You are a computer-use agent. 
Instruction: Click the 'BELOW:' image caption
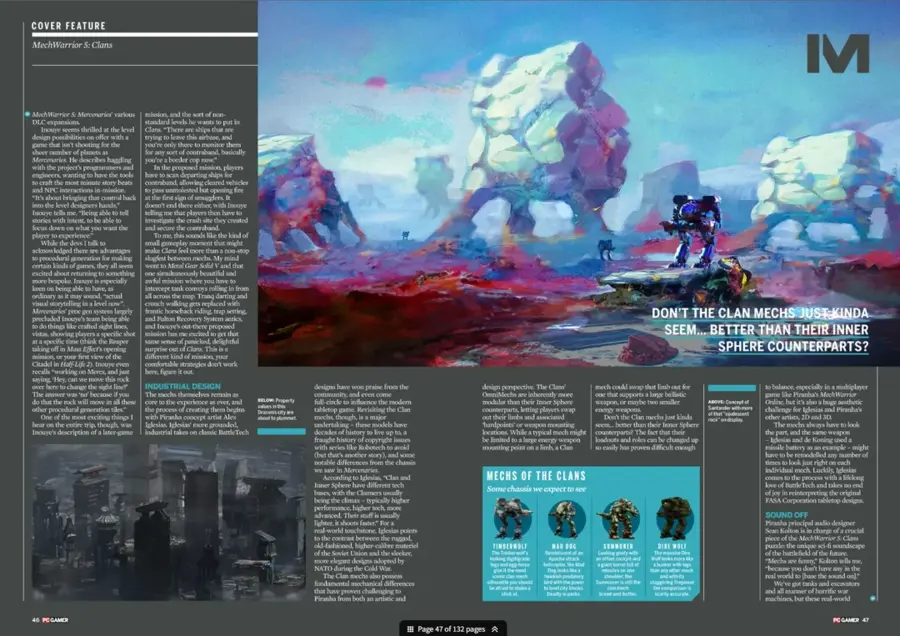coord(276,409)
